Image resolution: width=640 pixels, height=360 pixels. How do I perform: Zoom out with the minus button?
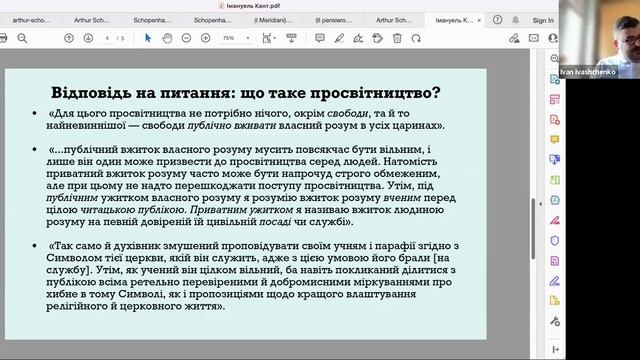click(x=186, y=38)
